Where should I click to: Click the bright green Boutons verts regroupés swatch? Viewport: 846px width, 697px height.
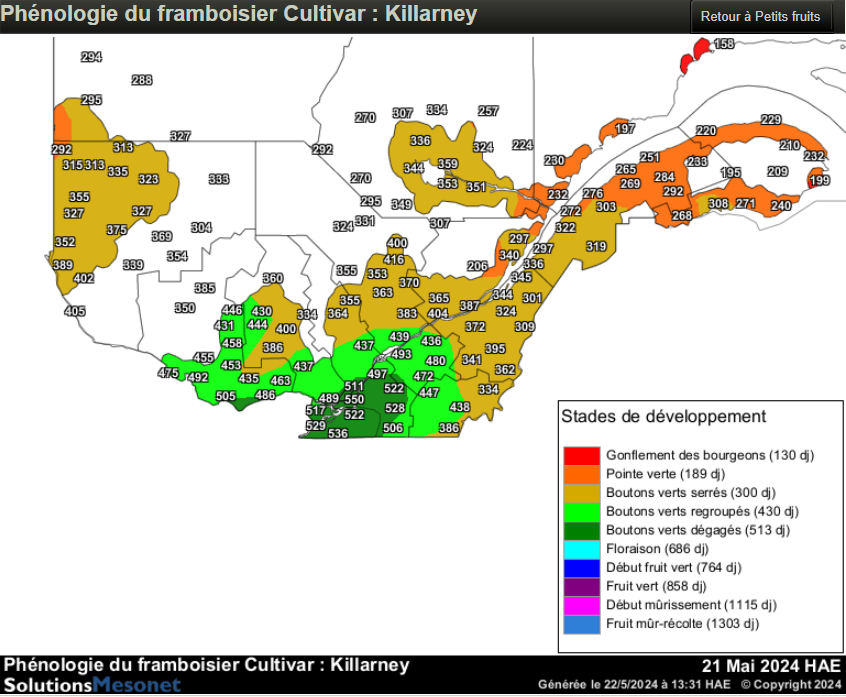582,511
